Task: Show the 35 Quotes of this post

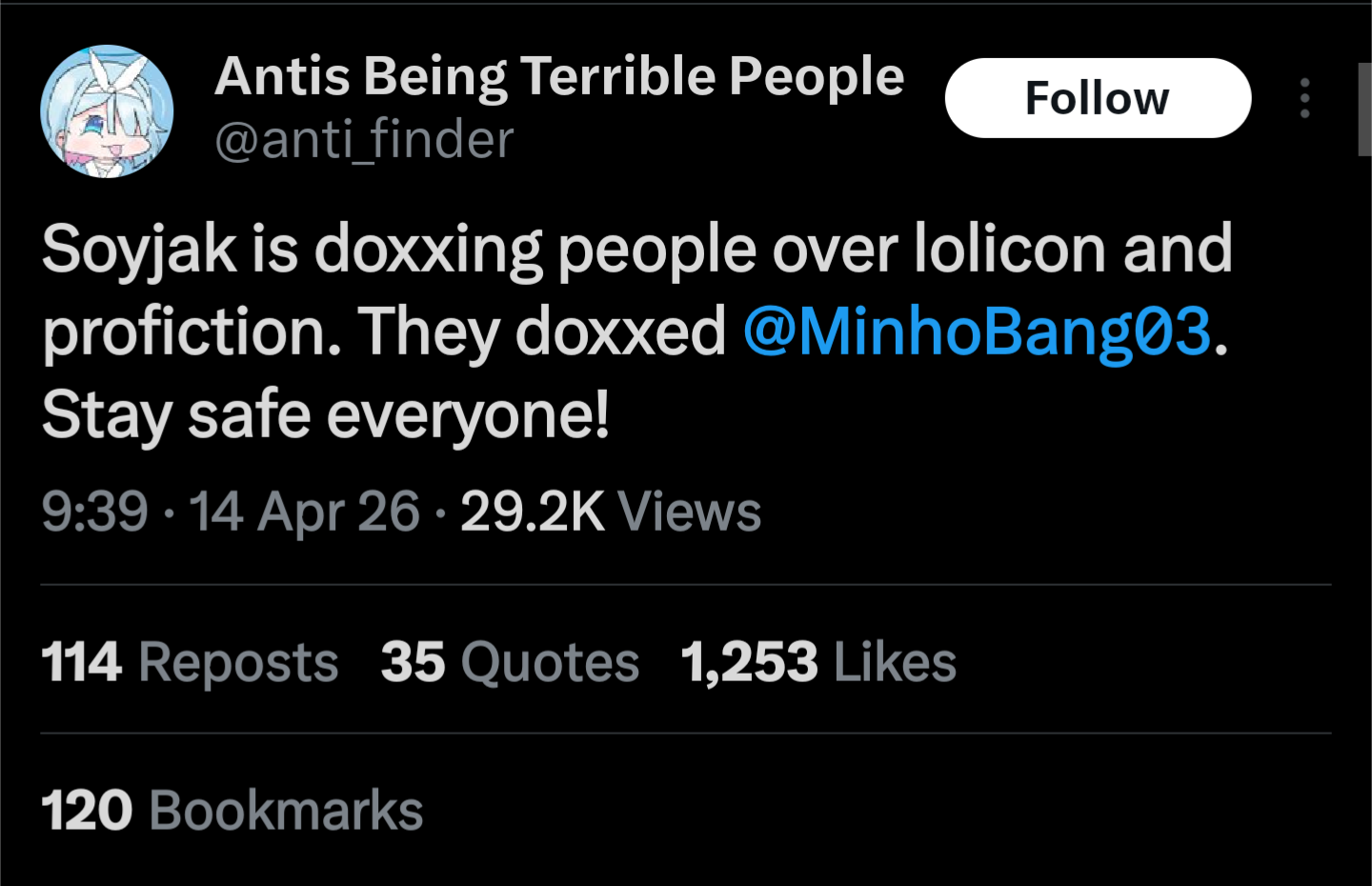Action: [x=510, y=662]
